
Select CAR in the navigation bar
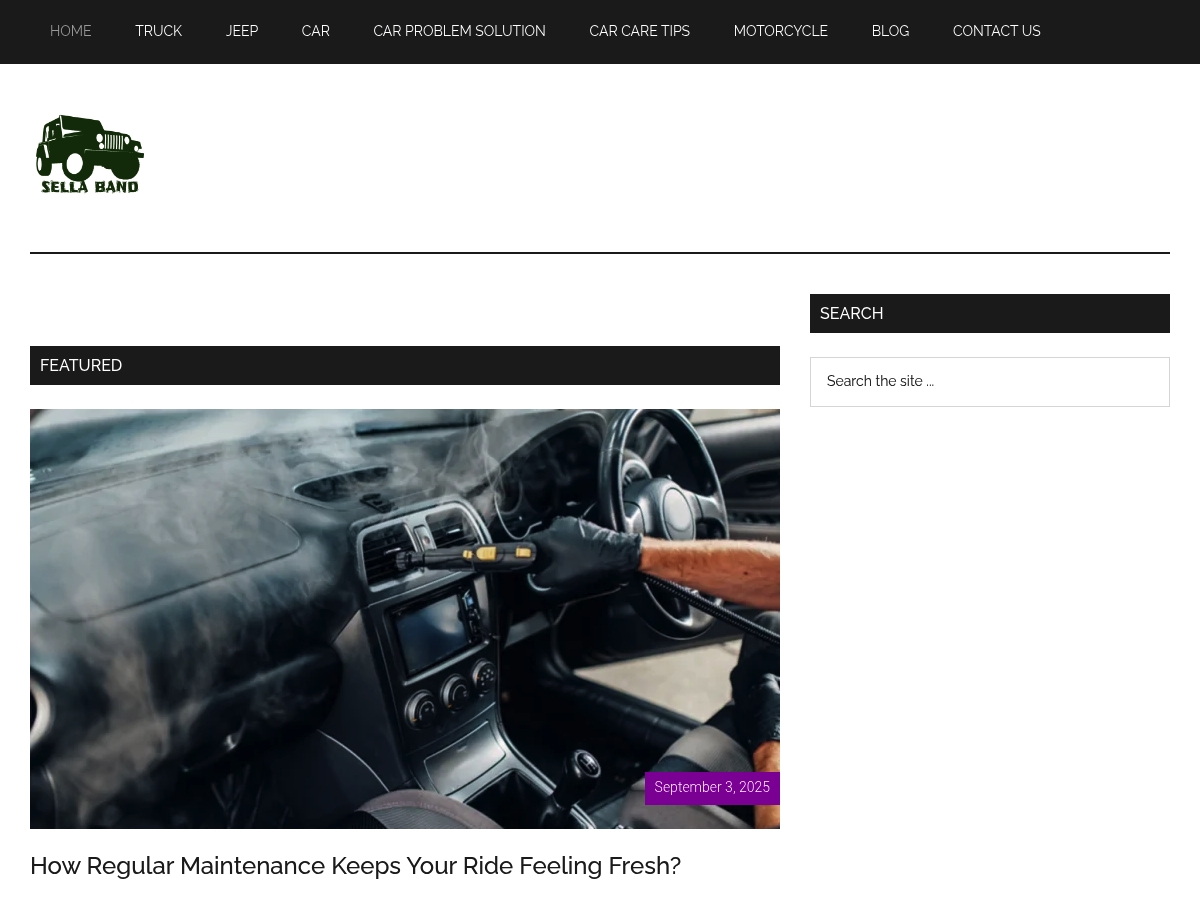(316, 31)
